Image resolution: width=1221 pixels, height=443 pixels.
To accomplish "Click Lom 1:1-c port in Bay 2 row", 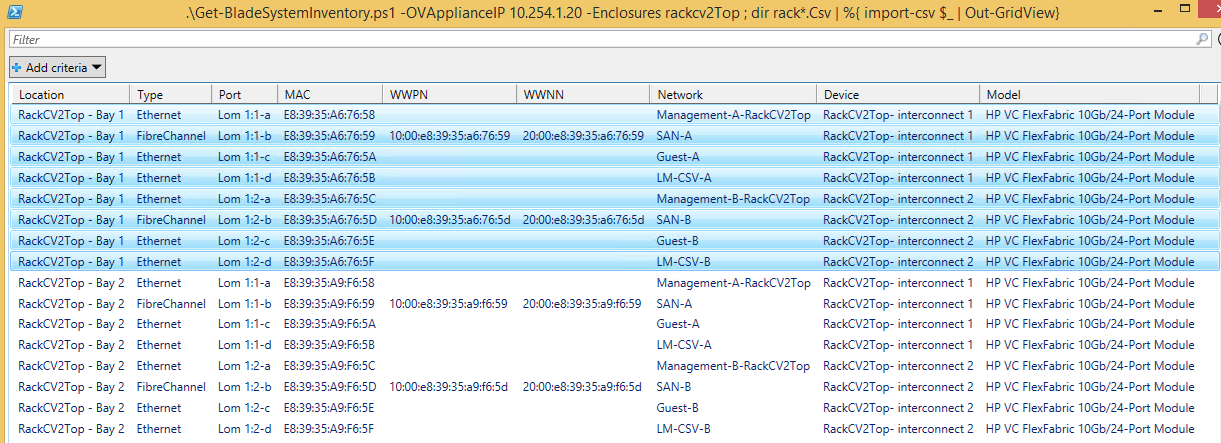I will [x=244, y=324].
